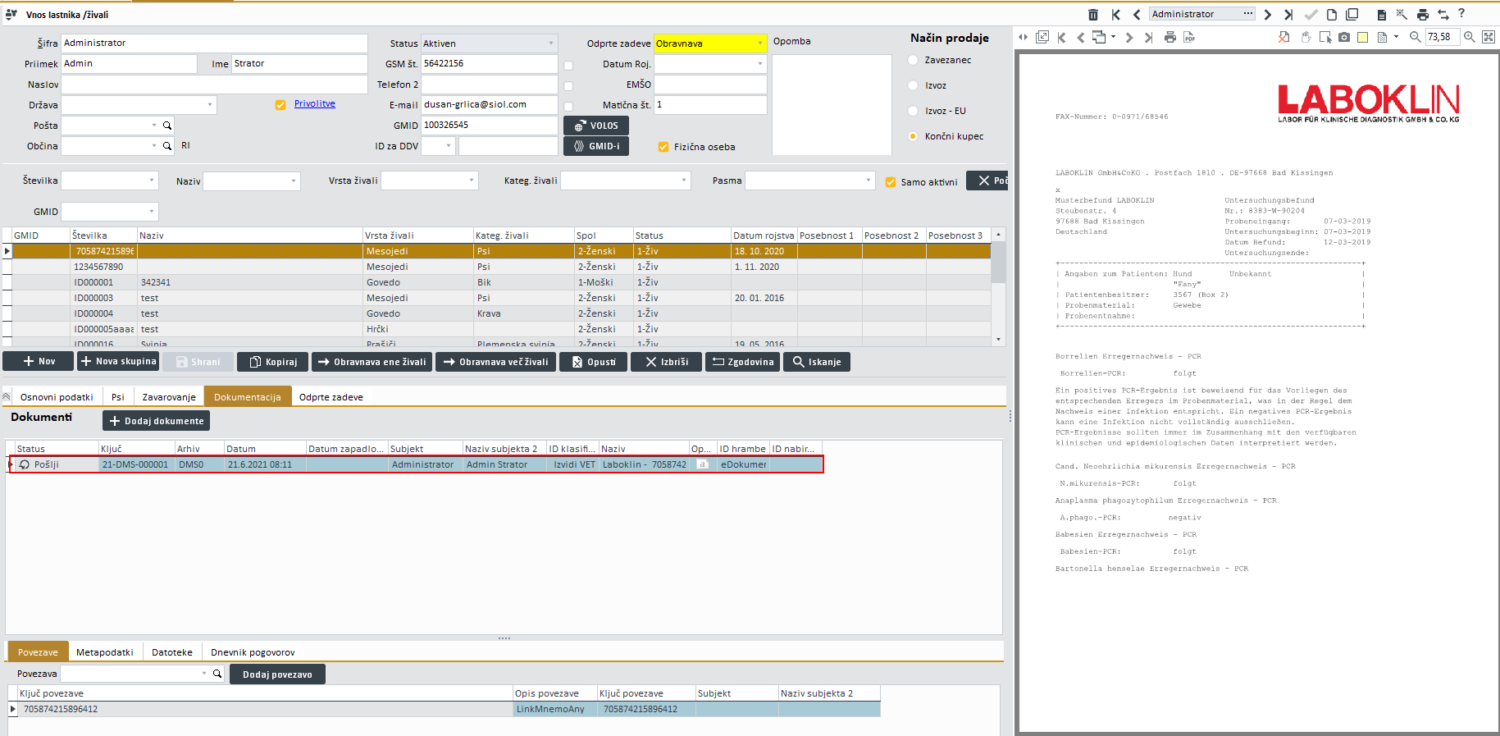Screen dimensions: 1500x736
Task: Click the search magnifier next to Pošta
Action: pos(168,125)
